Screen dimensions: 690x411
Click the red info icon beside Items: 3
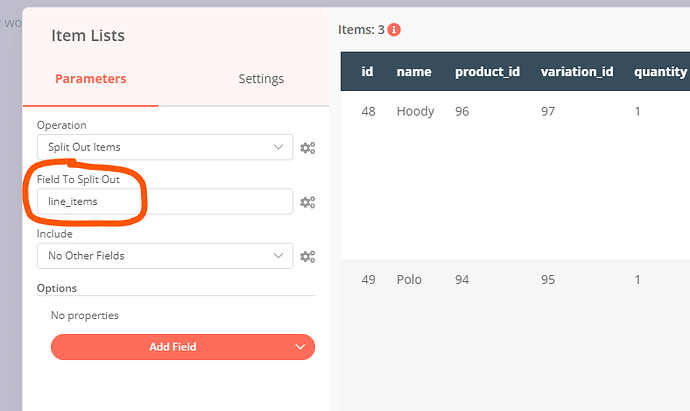tap(394, 30)
